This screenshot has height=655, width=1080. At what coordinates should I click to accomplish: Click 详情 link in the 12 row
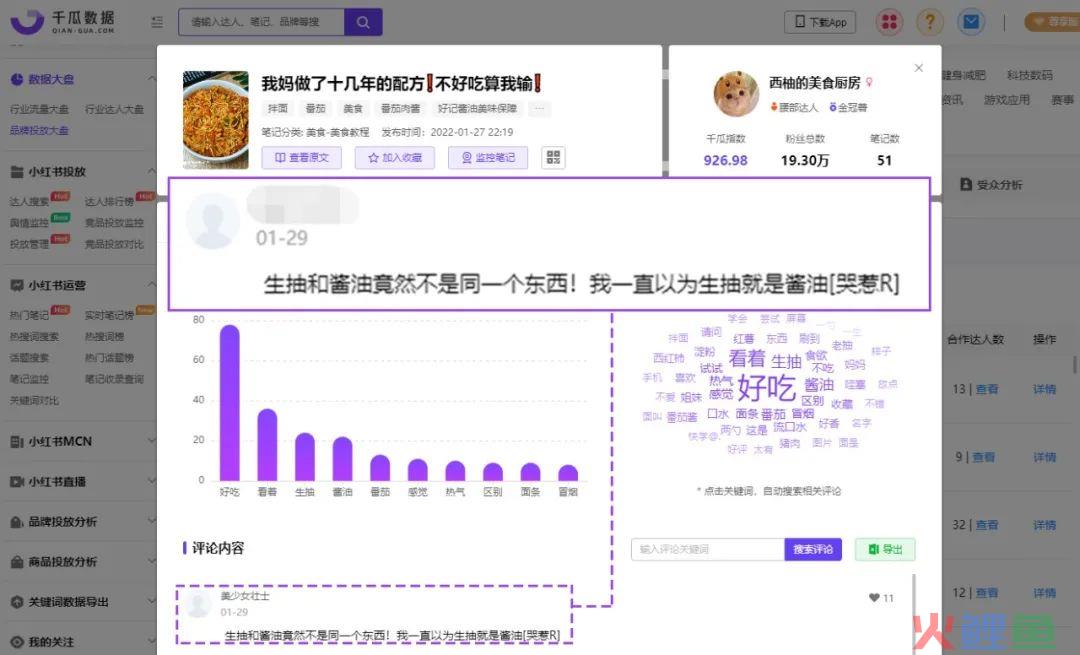click(1044, 593)
